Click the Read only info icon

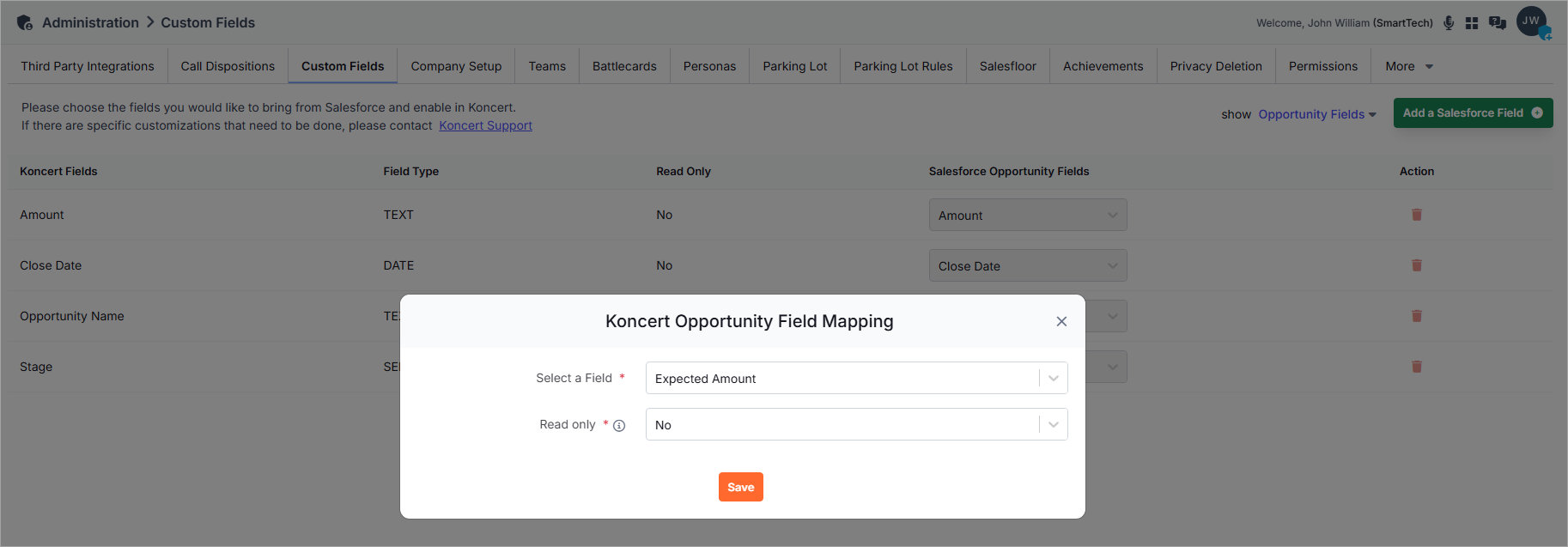[x=619, y=425]
